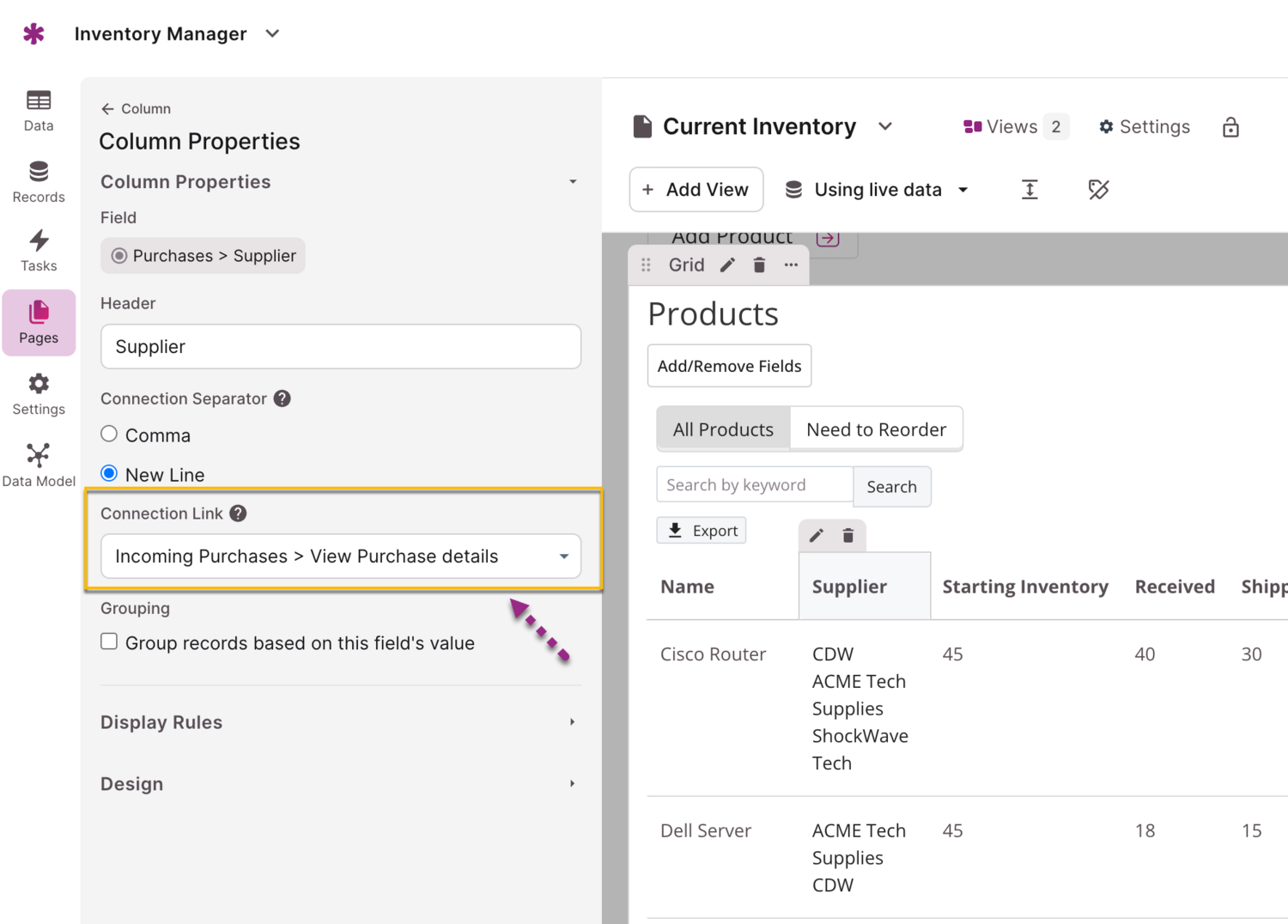Click the Add View button

pos(696,190)
